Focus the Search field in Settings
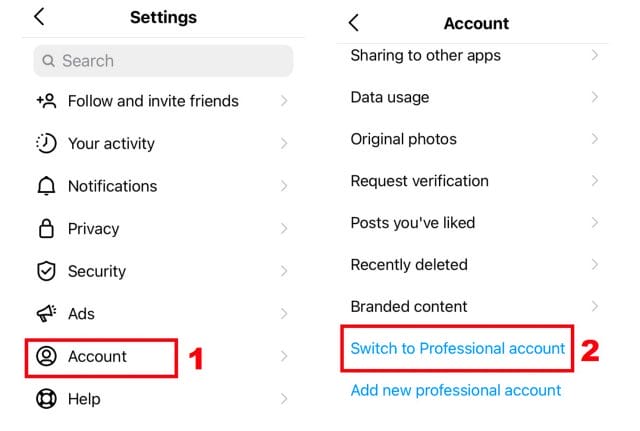Screen dimensions: 640x431 163,61
